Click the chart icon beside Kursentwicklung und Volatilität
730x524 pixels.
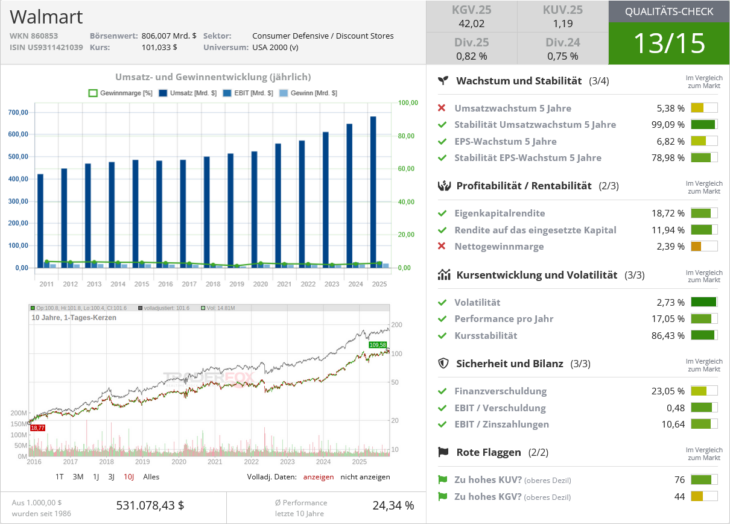tap(442, 274)
